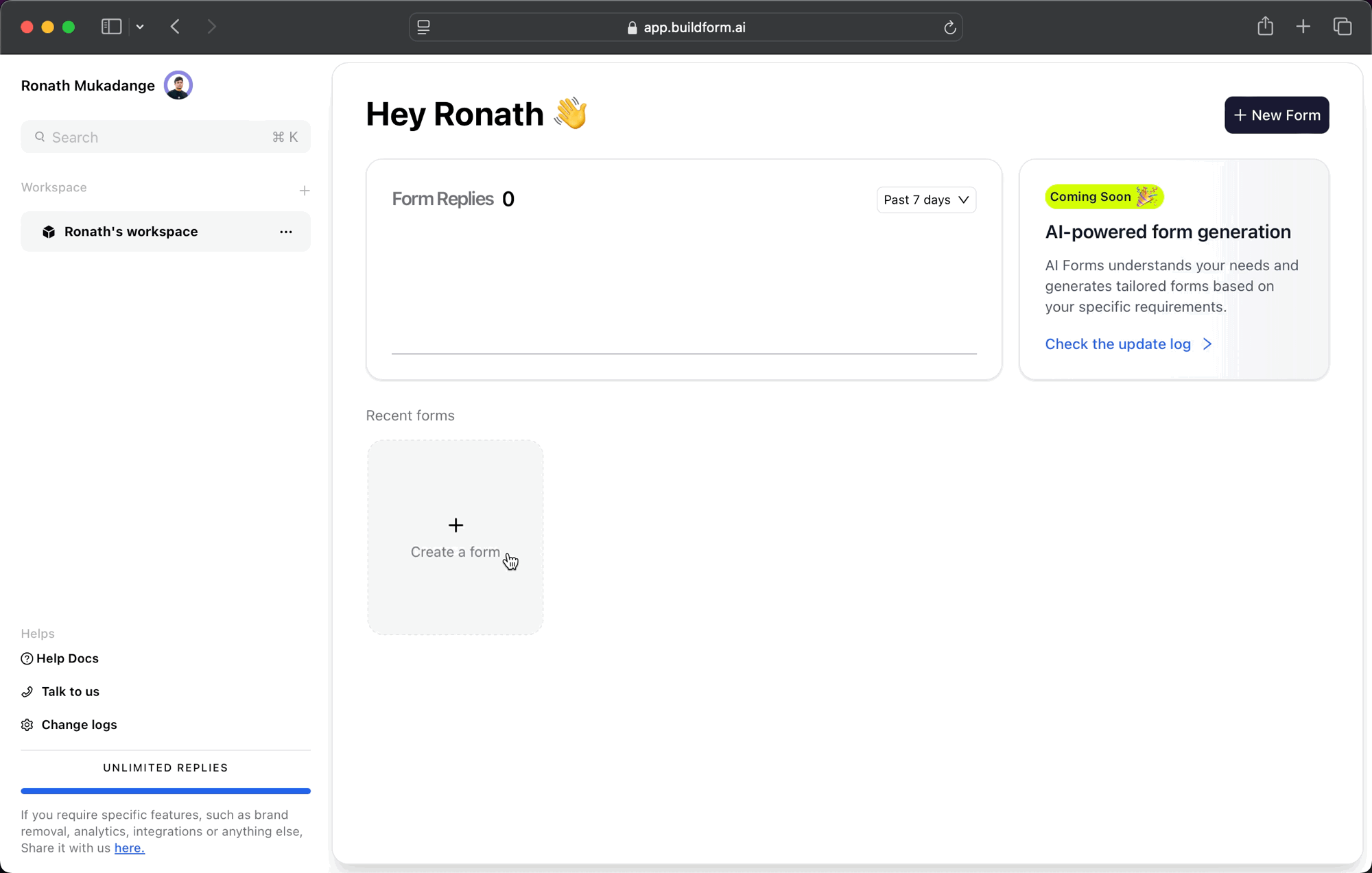
Task: Show tab overview icon in Safari
Action: click(x=1343, y=27)
